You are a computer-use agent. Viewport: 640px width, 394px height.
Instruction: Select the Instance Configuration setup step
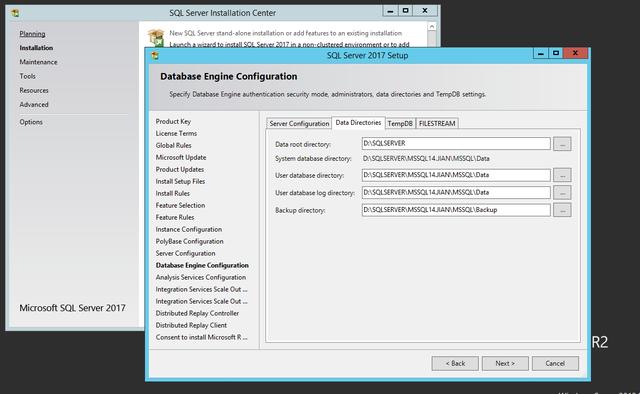click(189, 229)
